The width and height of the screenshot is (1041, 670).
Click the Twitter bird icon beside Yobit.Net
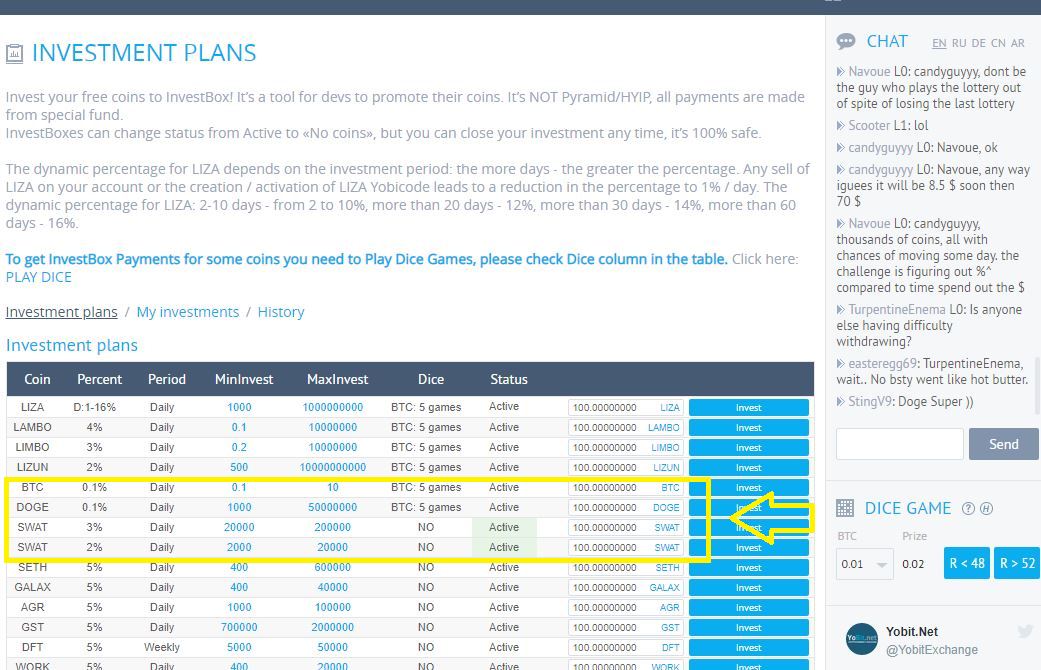(x=1025, y=631)
